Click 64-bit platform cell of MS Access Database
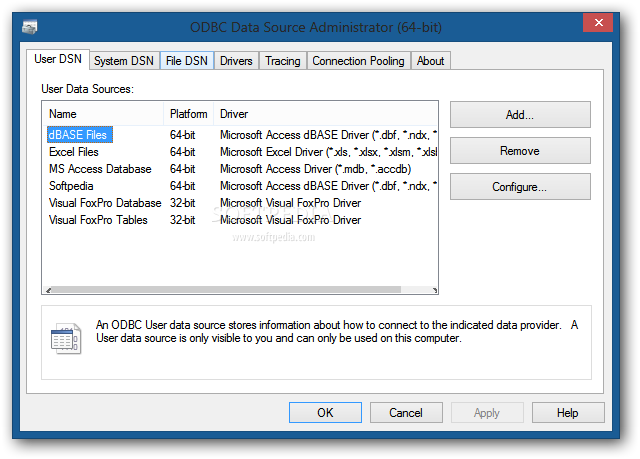640x459 pixels. pyautogui.click(x=182, y=169)
